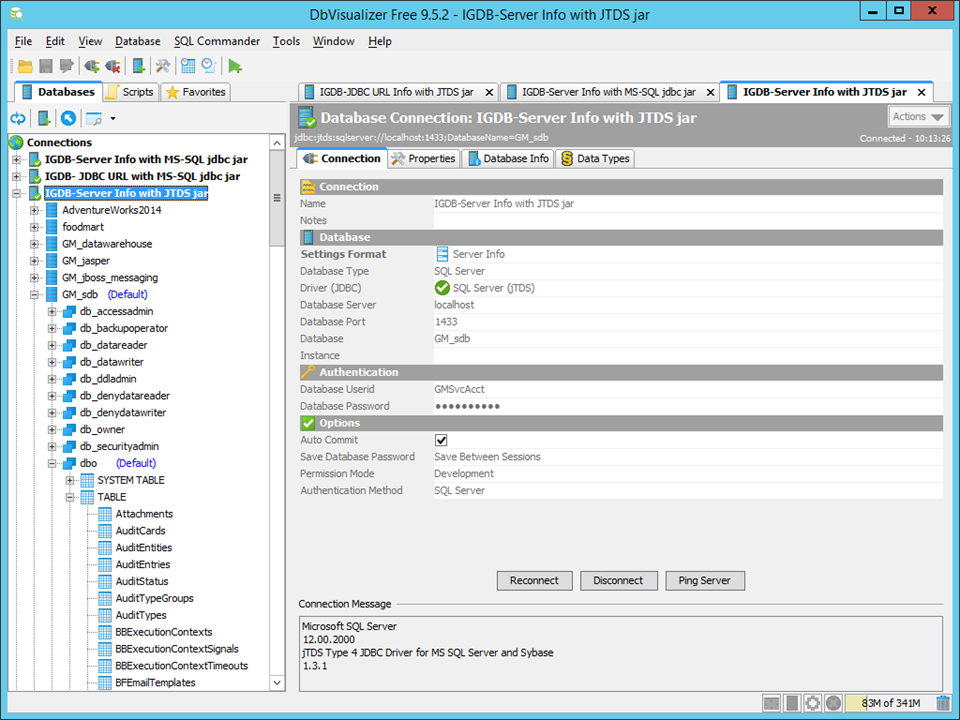Click the Save floppy disk toolbar icon
The height and width of the screenshot is (720, 960).
[x=46, y=66]
